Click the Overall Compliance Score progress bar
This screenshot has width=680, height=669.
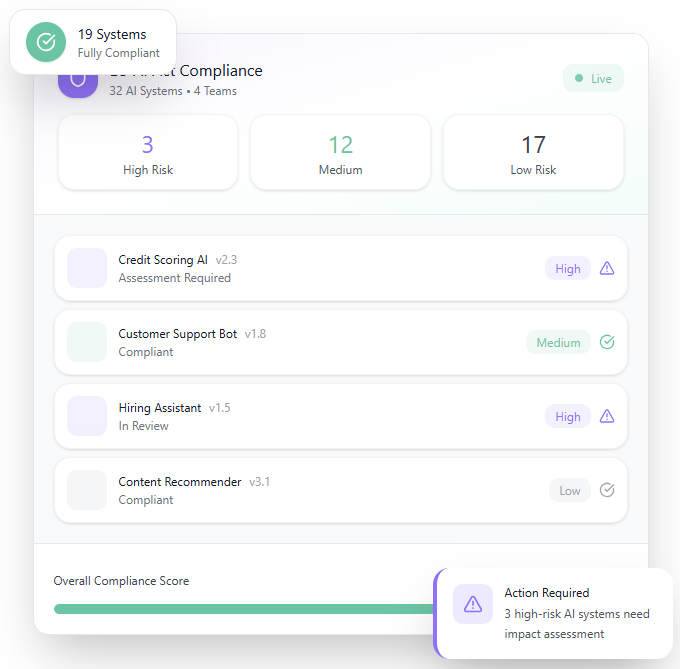(240, 608)
